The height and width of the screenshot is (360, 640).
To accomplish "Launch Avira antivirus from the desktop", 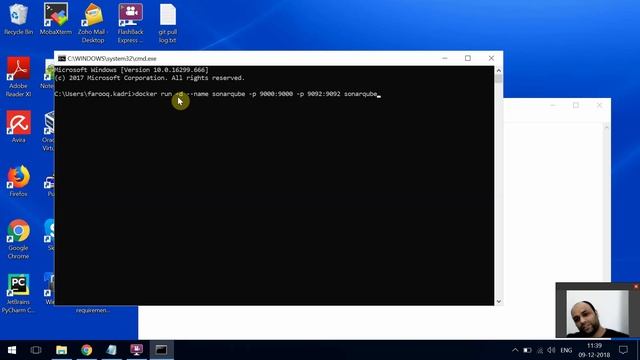I will point(18,127).
